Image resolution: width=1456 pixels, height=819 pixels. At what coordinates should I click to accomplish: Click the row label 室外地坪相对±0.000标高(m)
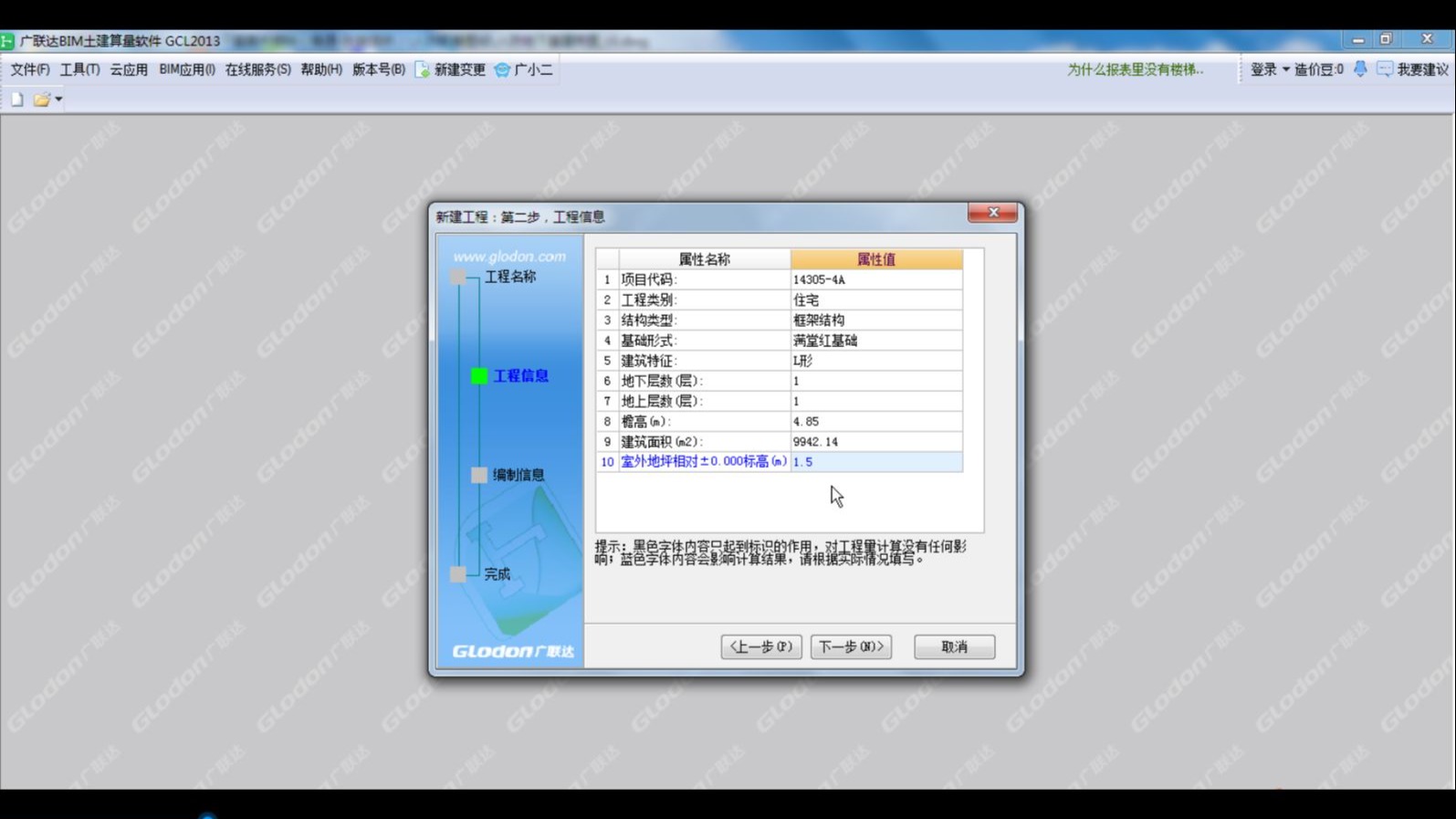704,461
